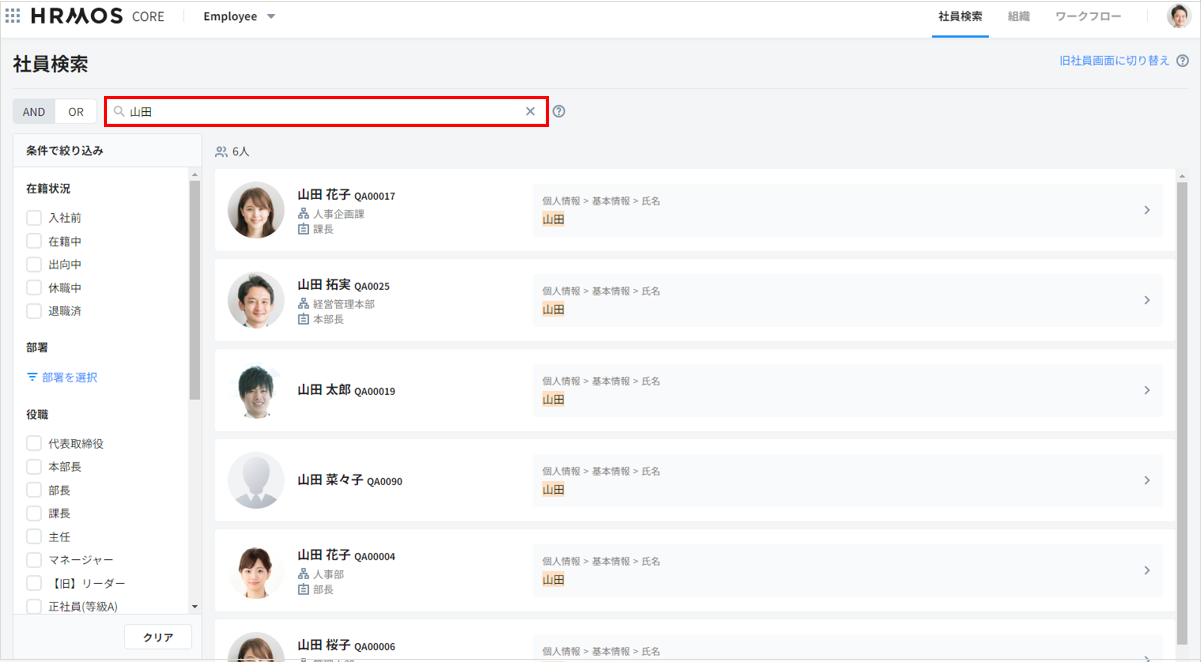Screen dimensions: 1201x662
Task: Click chevron arrow on 山田 太郎 row
Action: point(1147,390)
